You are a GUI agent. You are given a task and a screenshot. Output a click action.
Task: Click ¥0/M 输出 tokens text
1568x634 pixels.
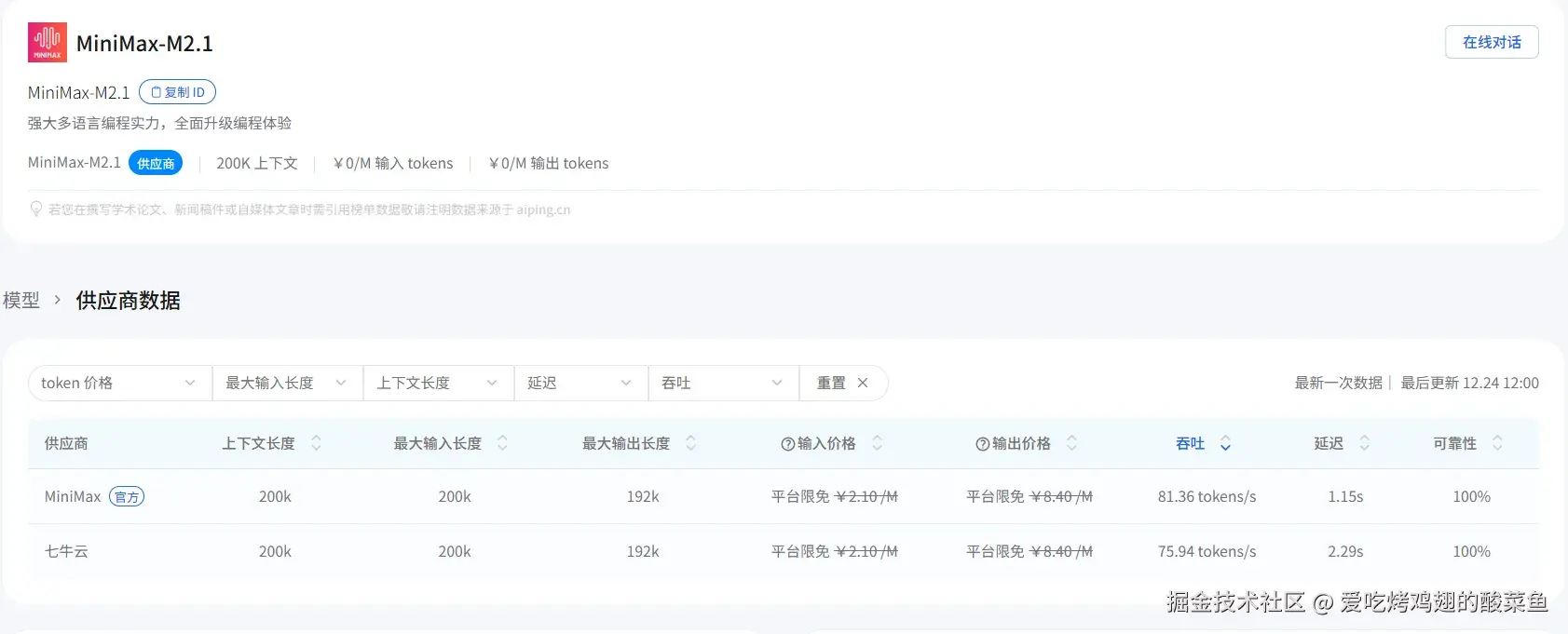549,163
